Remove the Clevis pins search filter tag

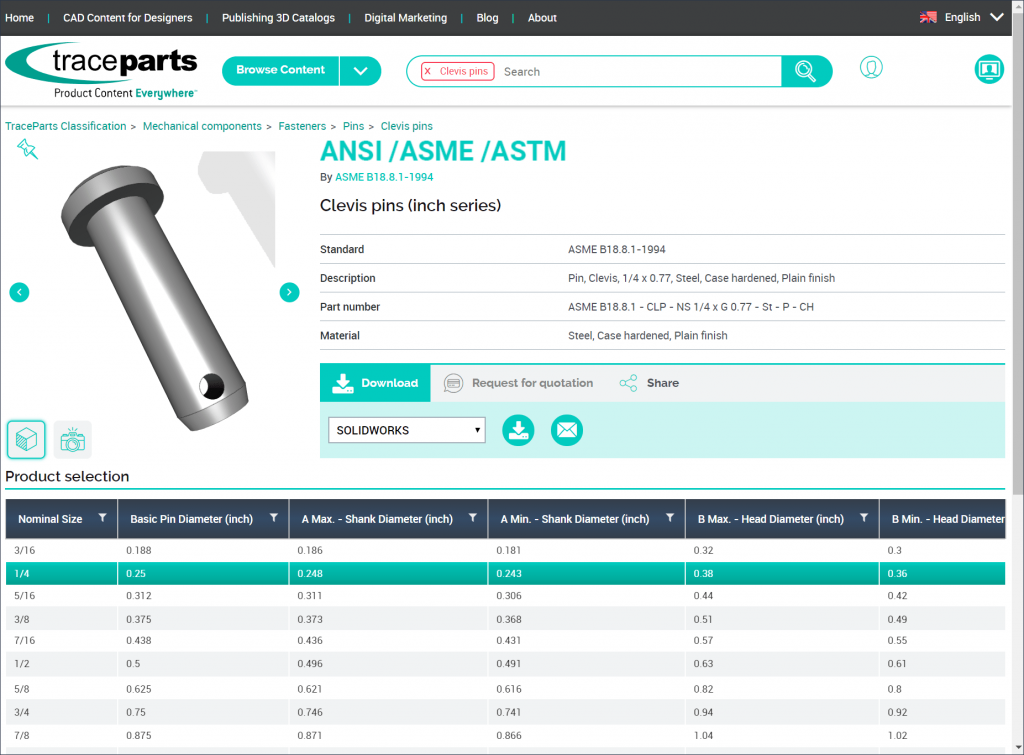(428, 71)
